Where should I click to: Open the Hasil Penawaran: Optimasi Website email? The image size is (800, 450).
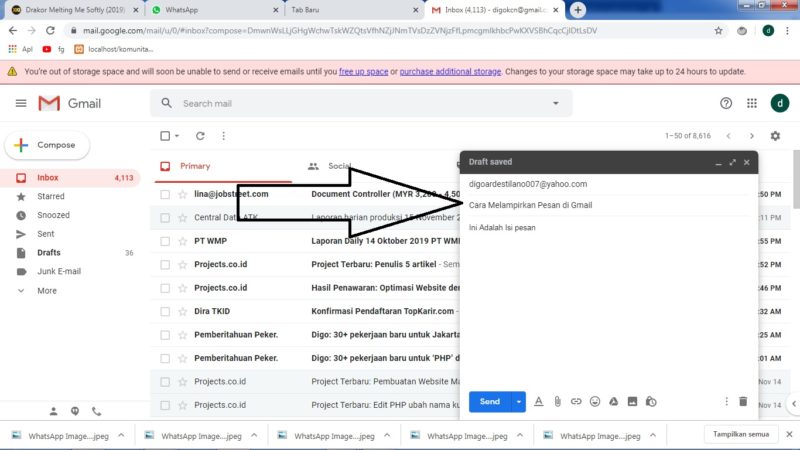click(385, 288)
